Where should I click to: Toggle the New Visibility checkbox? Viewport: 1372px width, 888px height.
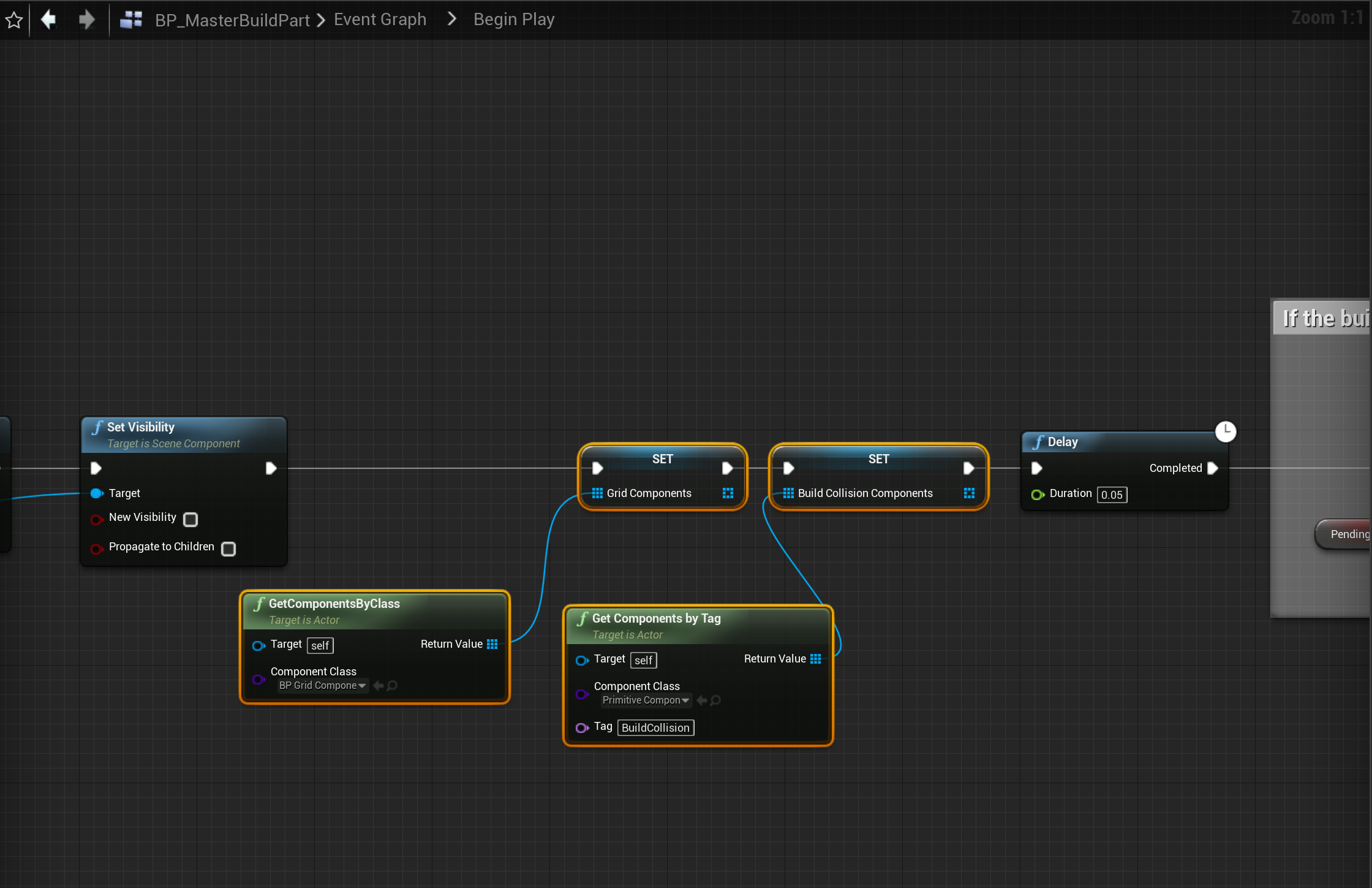[x=190, y=519]
